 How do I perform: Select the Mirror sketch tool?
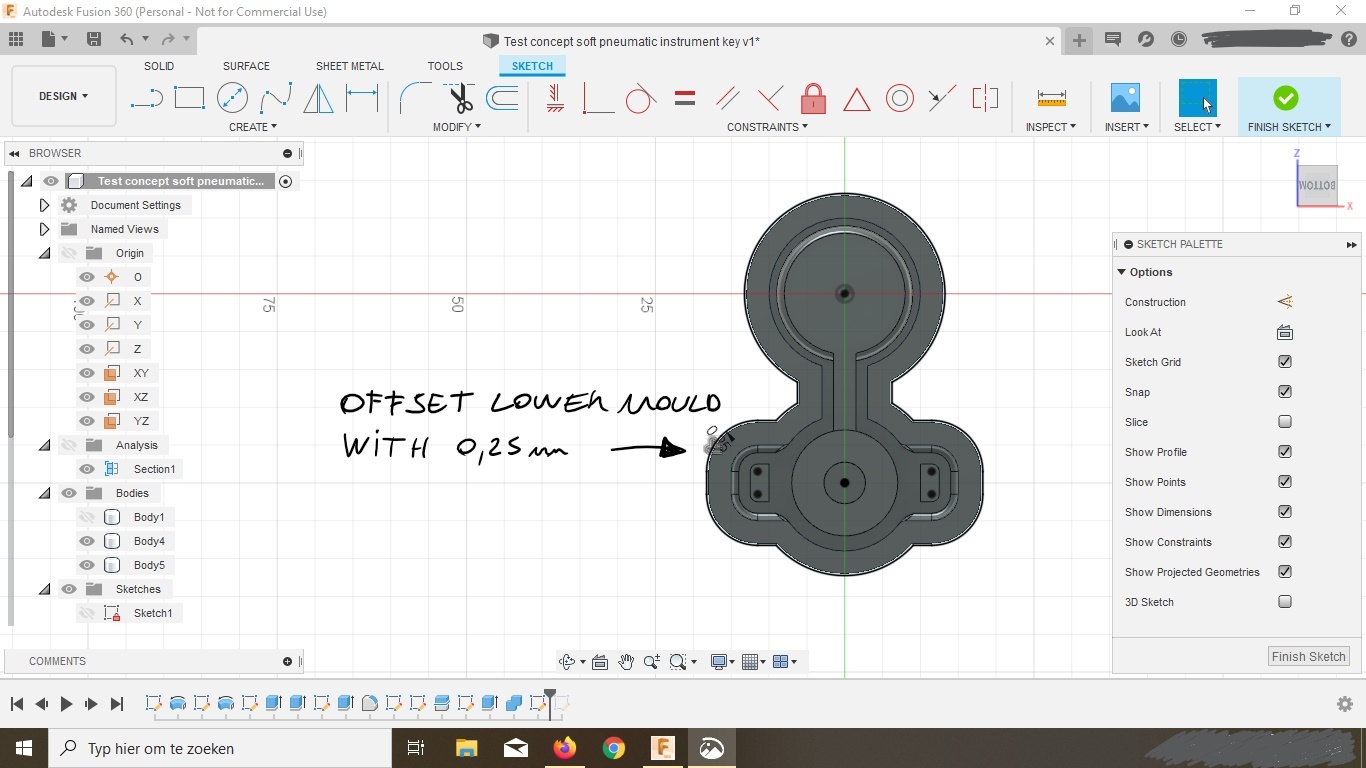[x=318, y=98]
